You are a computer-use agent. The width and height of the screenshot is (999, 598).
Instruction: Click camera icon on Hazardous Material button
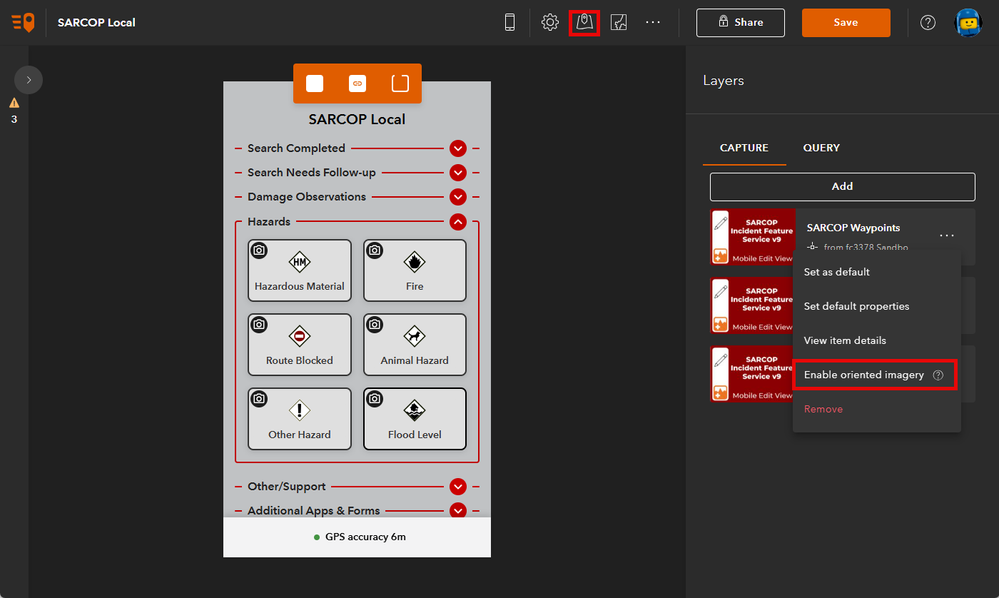pyautogui.click(x=259, y=250)
